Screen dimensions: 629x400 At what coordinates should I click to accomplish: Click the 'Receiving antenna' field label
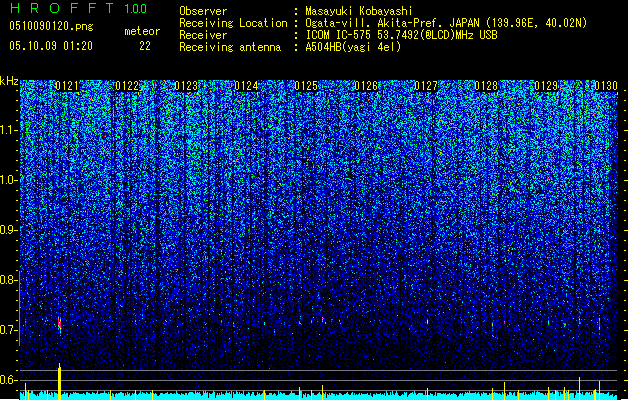230,47
